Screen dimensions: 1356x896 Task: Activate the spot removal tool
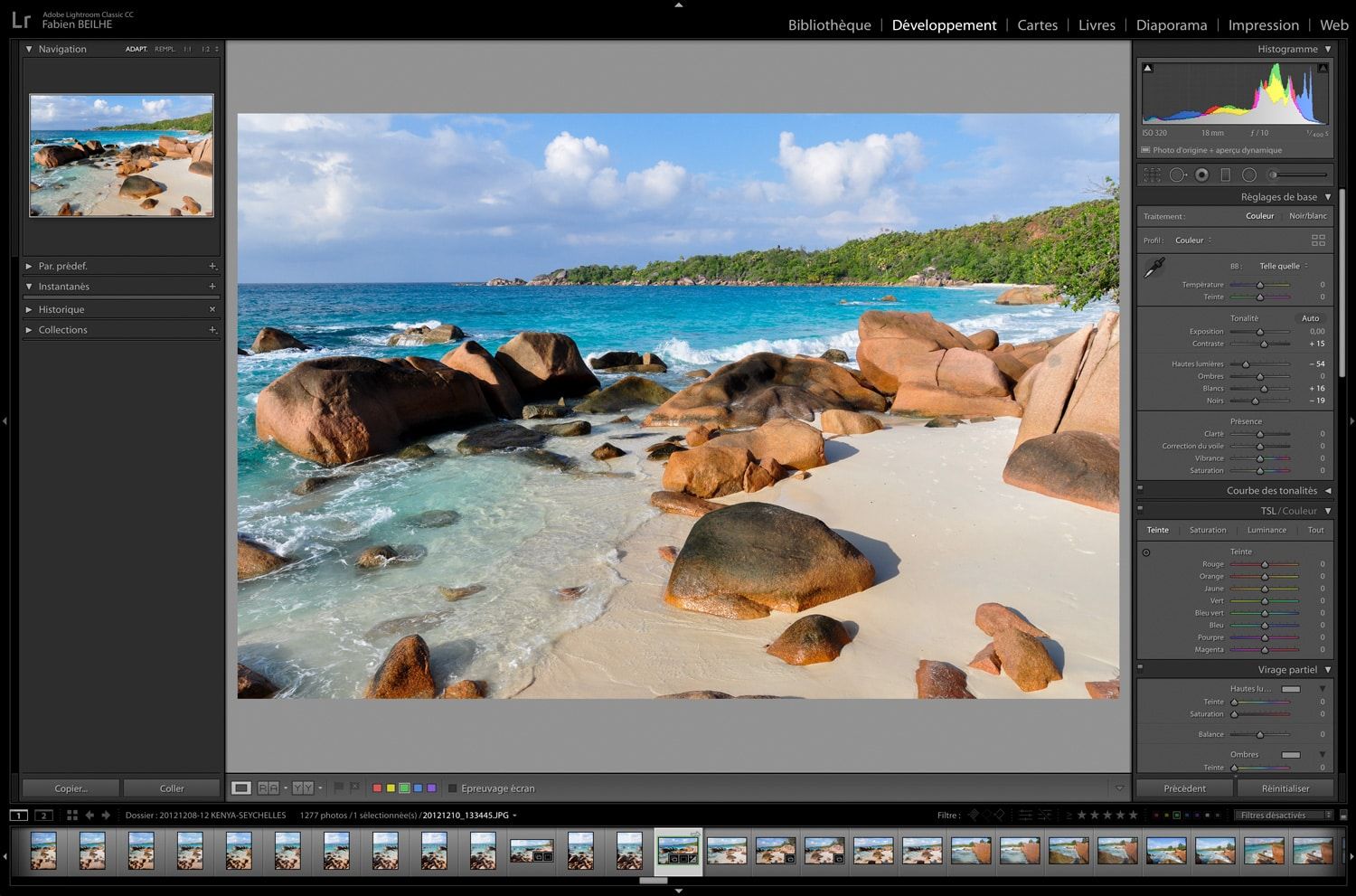point(1177,175)
